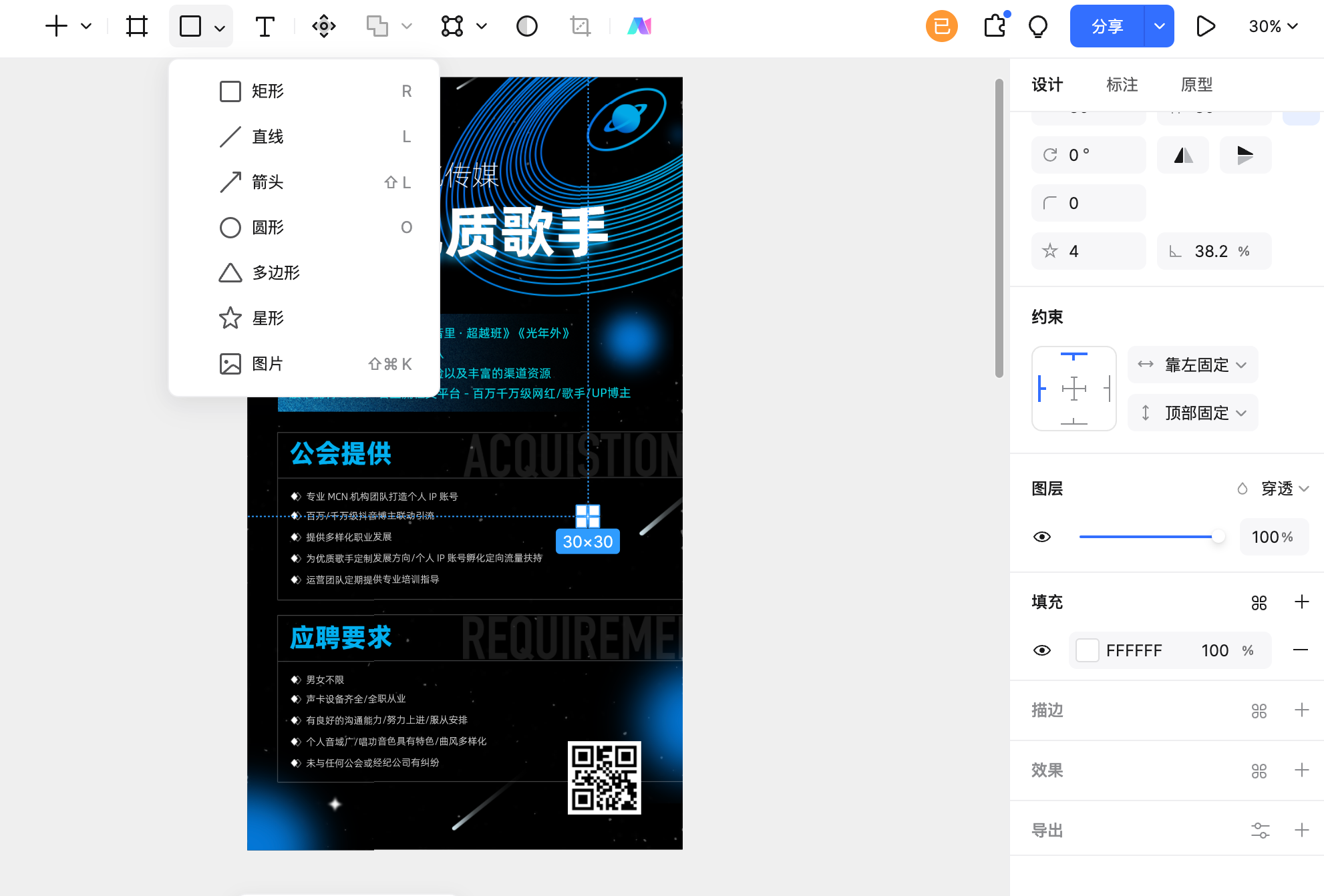The width and height of the screenshot is (1324, 896).
Task: Toggle fill visibility eye icon
Action: click(1042, 650)
